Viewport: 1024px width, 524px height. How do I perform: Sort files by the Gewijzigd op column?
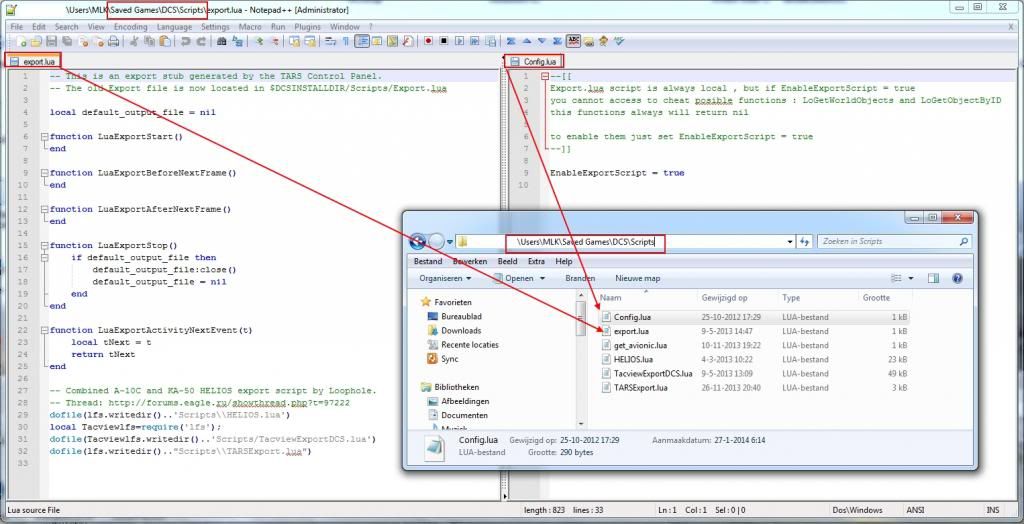point(725,298)
